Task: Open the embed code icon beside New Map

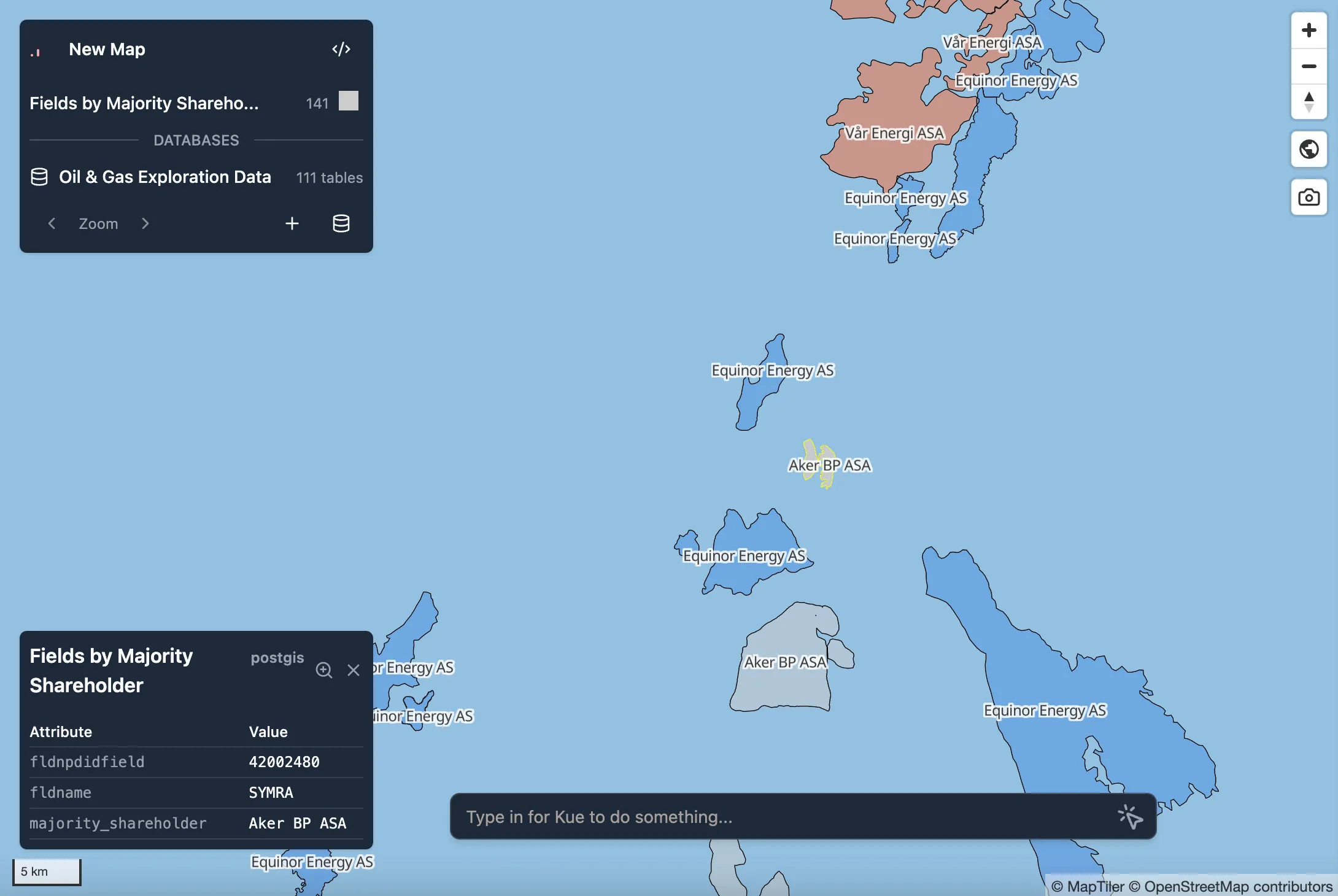Action: [x=341, y=49]
